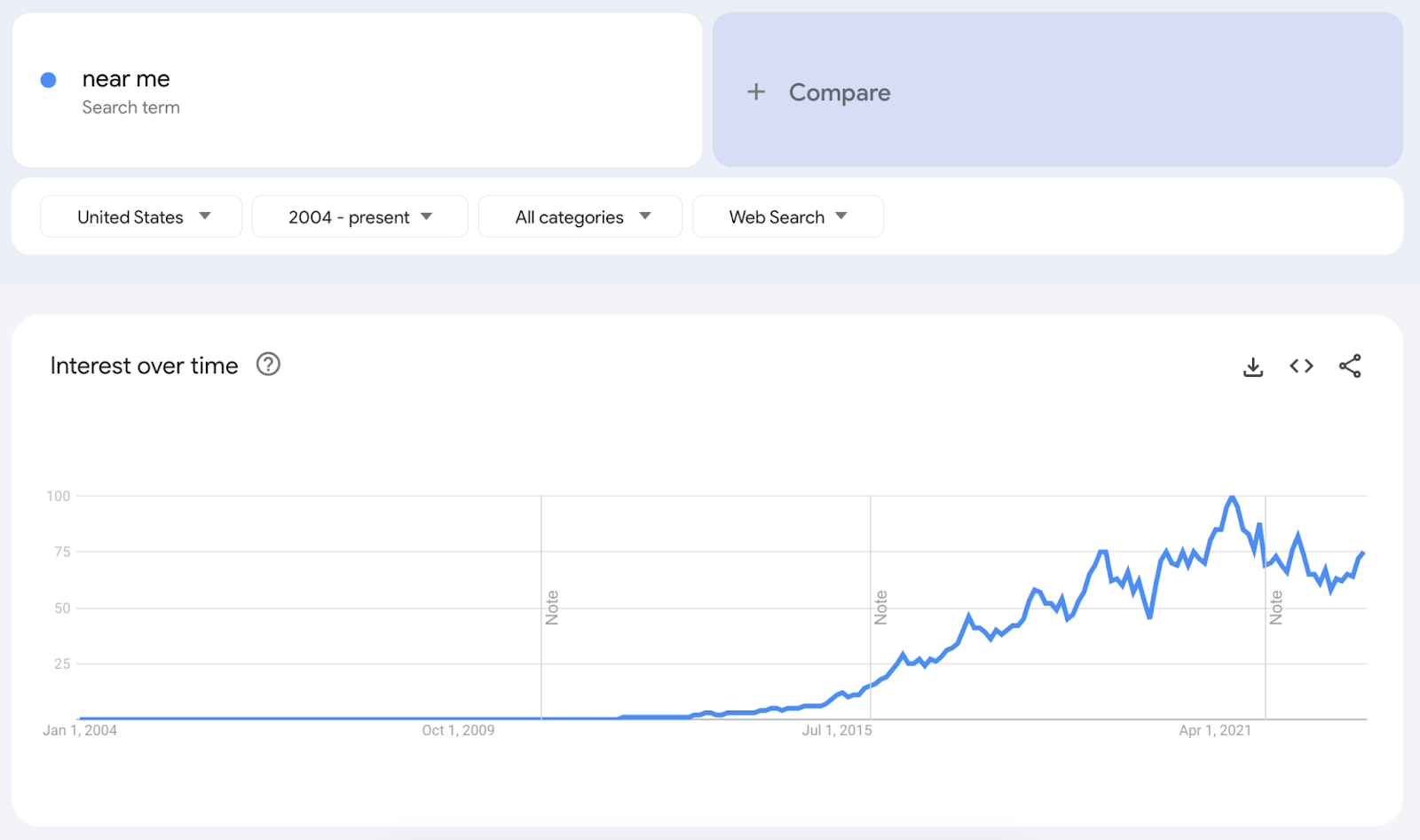
Task: Add a Compare search term
Action: coord(1057,90)
